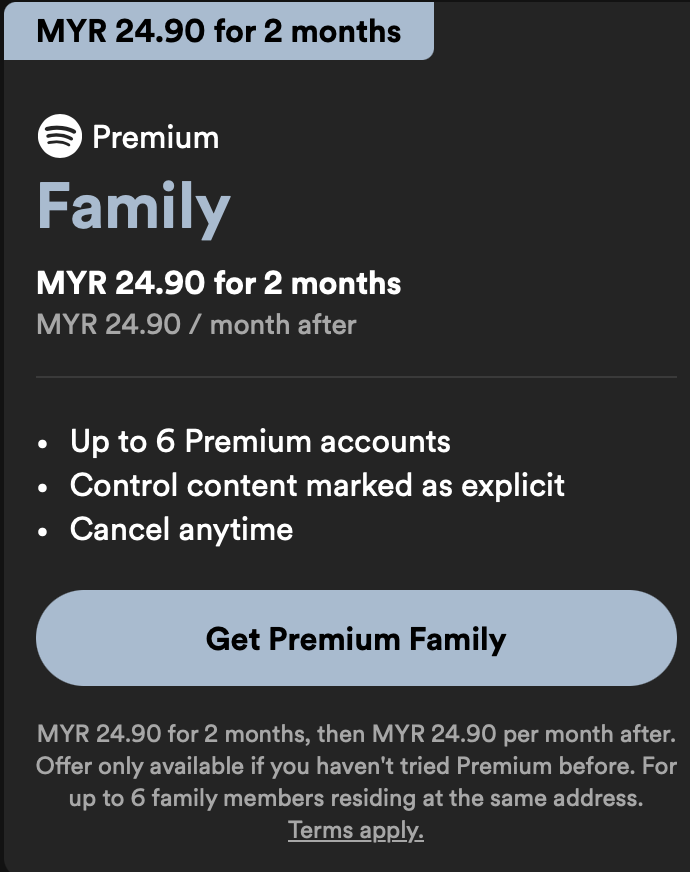The width and height of the screenshot is (690, 872).
Task: Open the Terms apply link
Action: (x=356, y=830)
